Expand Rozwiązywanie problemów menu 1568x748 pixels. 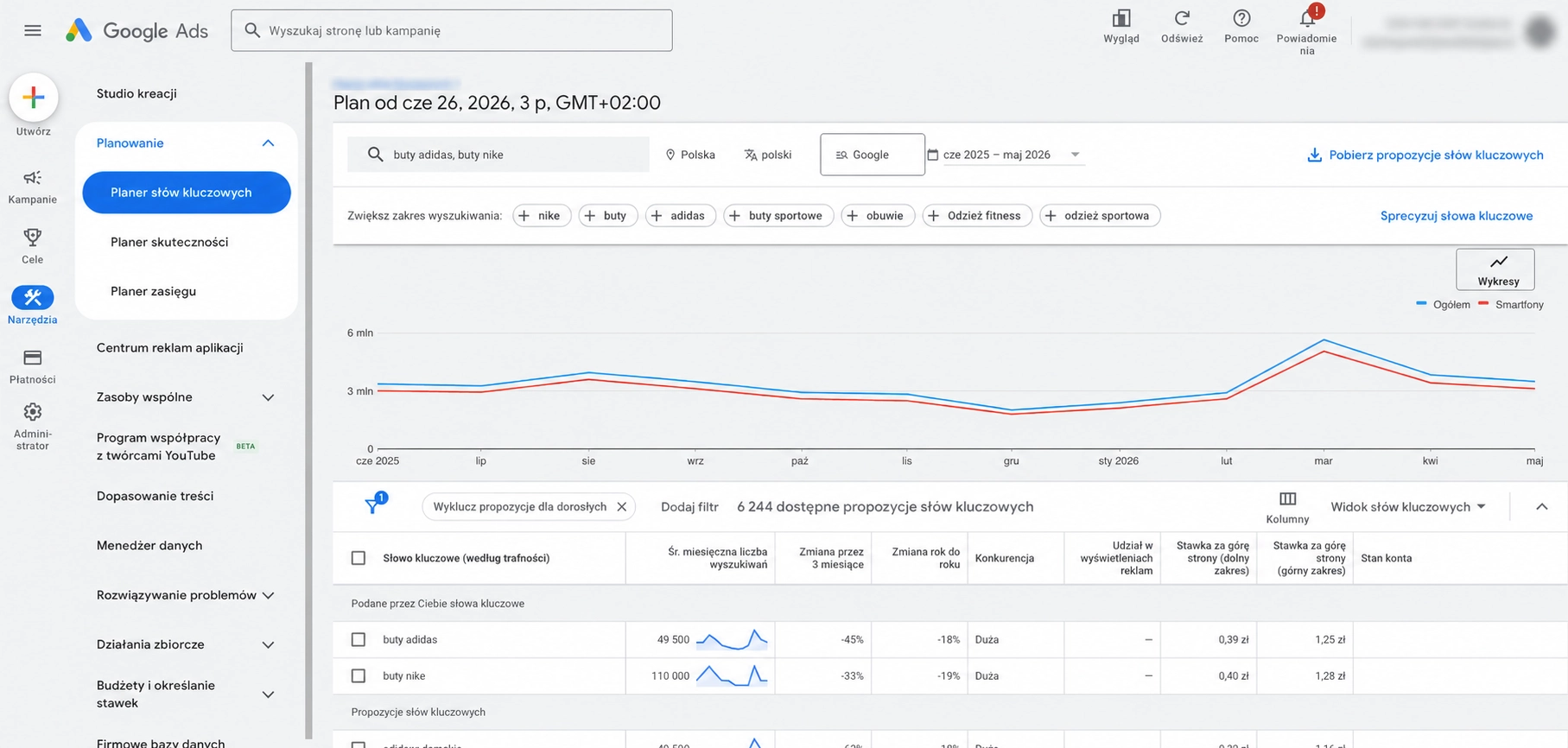[x=268, y=595]
